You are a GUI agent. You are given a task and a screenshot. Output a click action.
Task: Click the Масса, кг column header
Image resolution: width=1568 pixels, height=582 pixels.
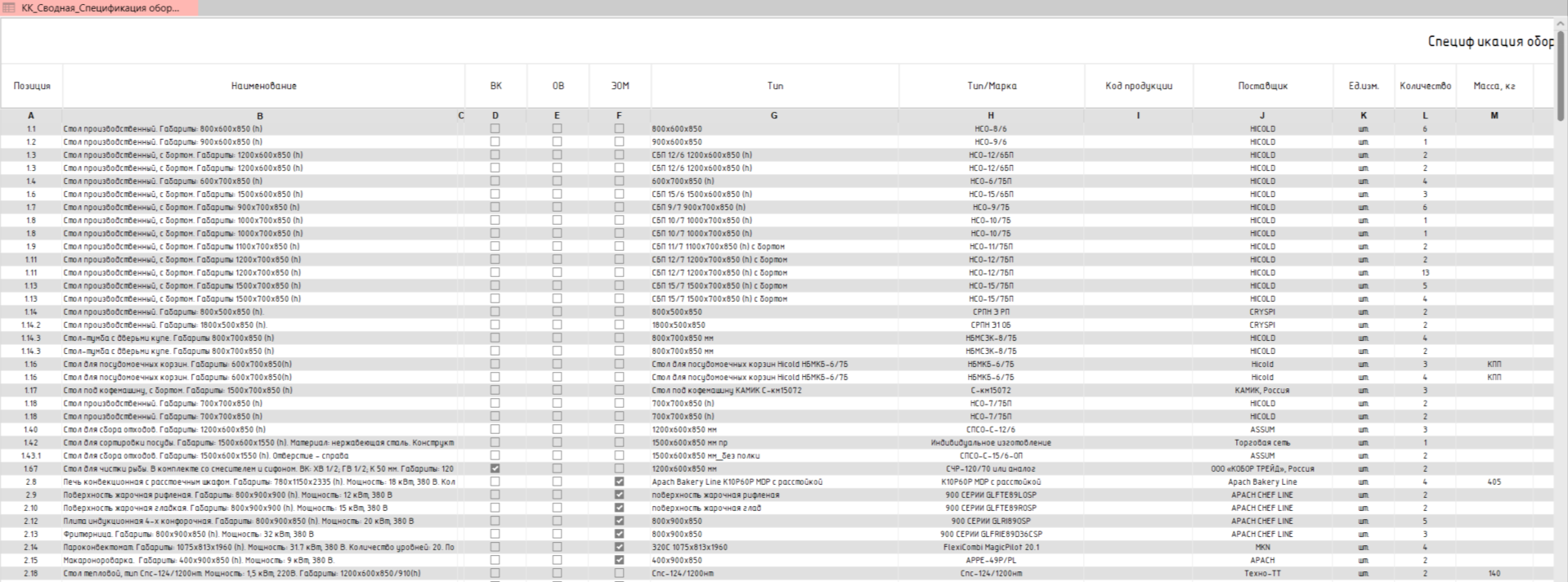point(1494,86)
